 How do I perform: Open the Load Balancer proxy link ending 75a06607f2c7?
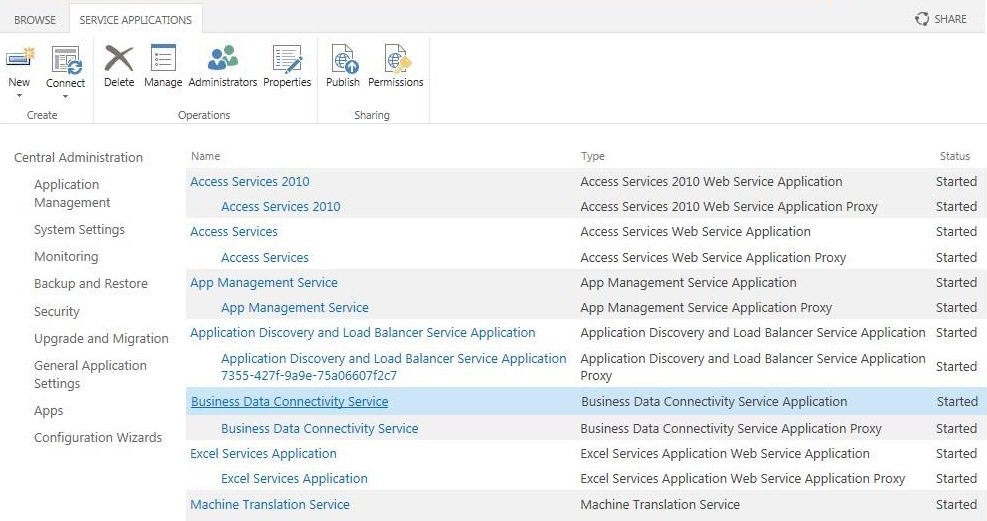pos(393,367)
